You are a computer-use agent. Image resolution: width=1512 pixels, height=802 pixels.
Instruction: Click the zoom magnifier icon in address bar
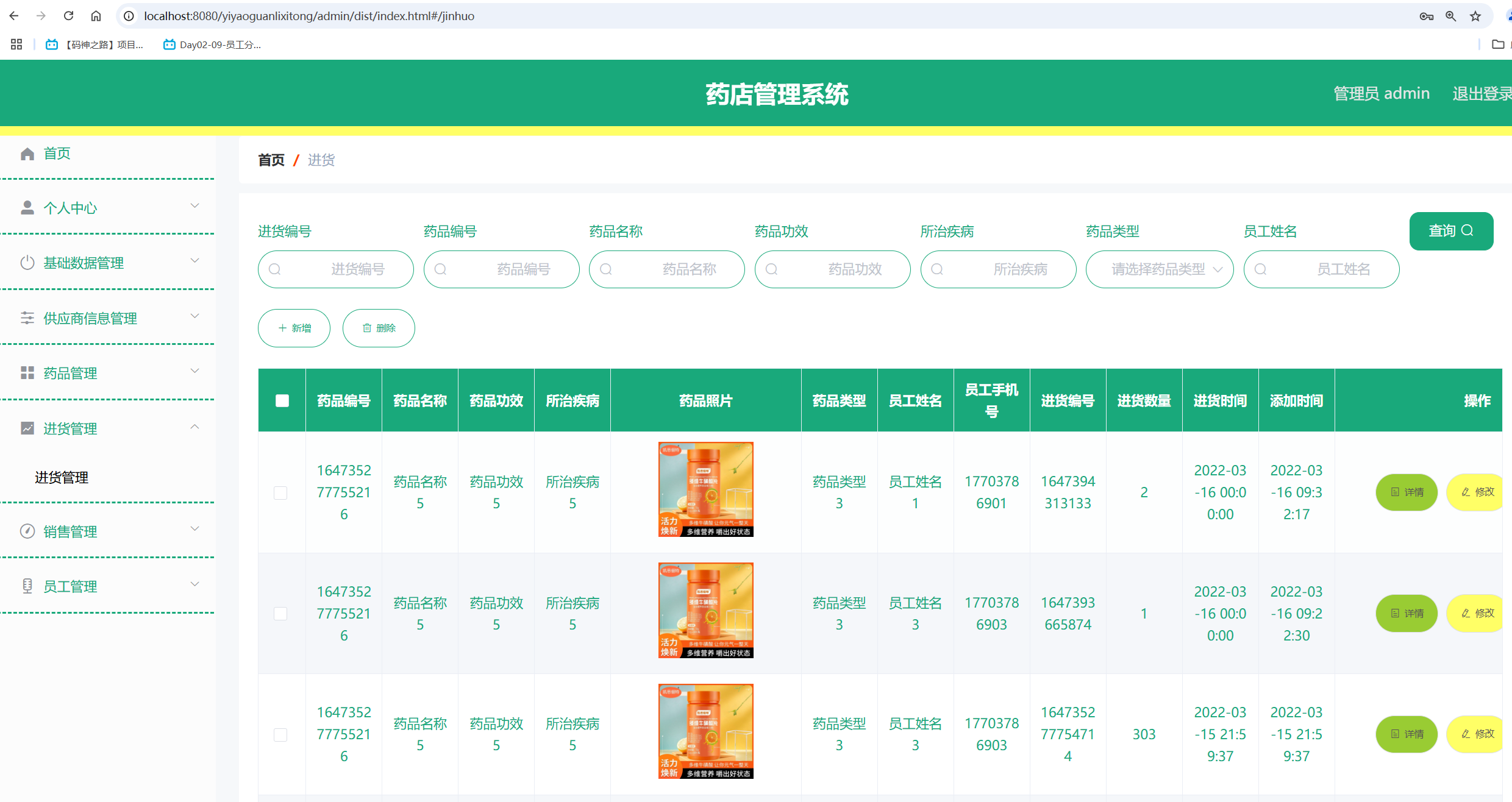[1451, 16]
